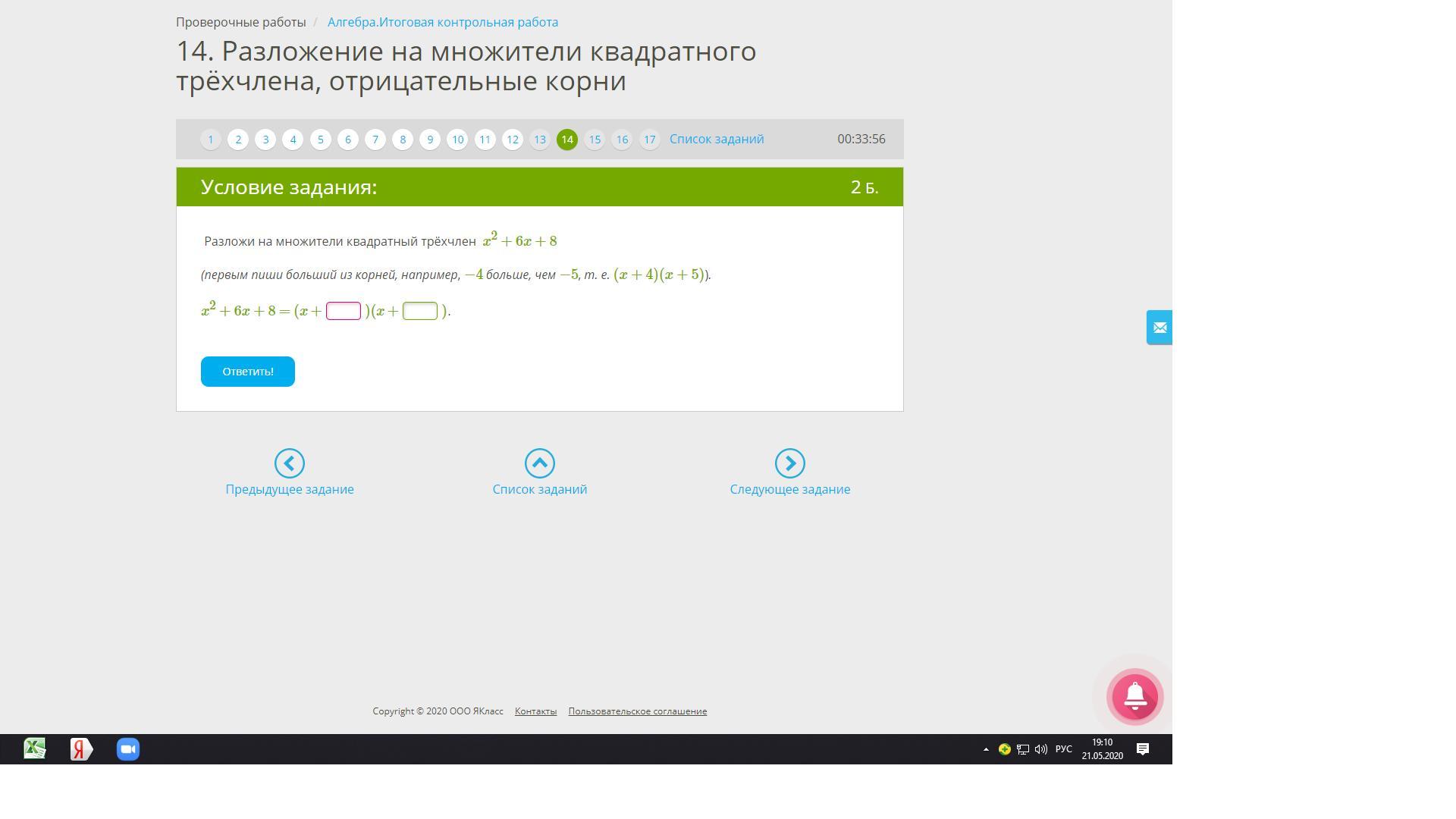Click the right arrow next task icon
The width and height of the screenshot is (1456, 819).
point(789,463)
